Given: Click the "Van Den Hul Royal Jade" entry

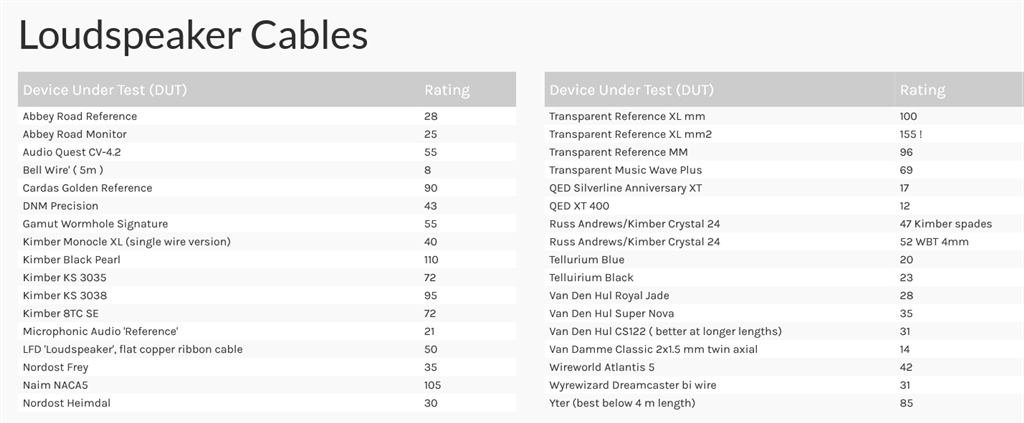Looking at the screenshot, I should [609, 296].
